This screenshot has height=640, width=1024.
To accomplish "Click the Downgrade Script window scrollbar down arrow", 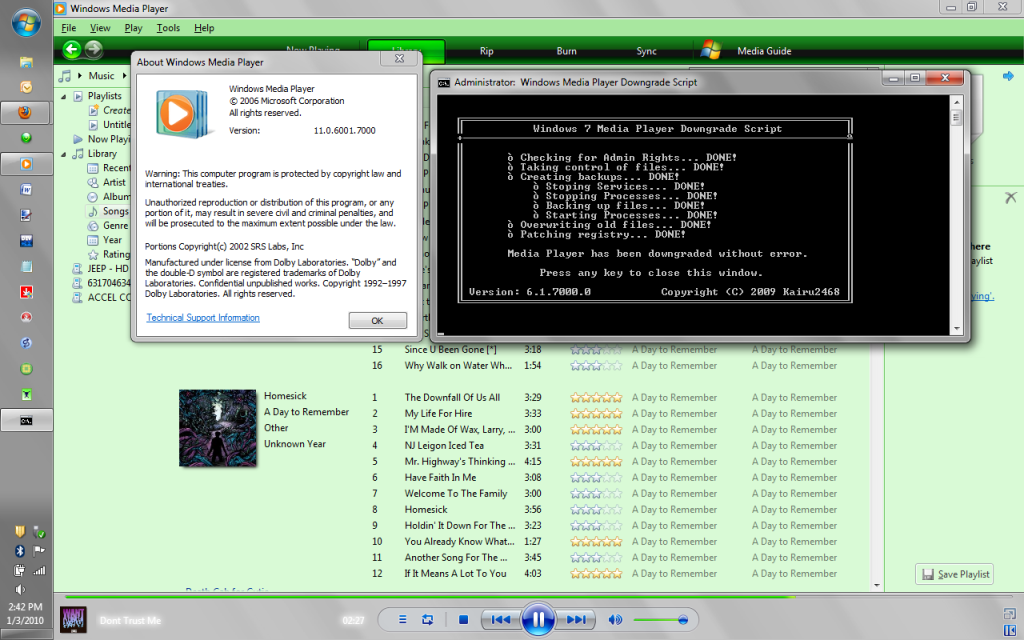I will click(957, 328).
